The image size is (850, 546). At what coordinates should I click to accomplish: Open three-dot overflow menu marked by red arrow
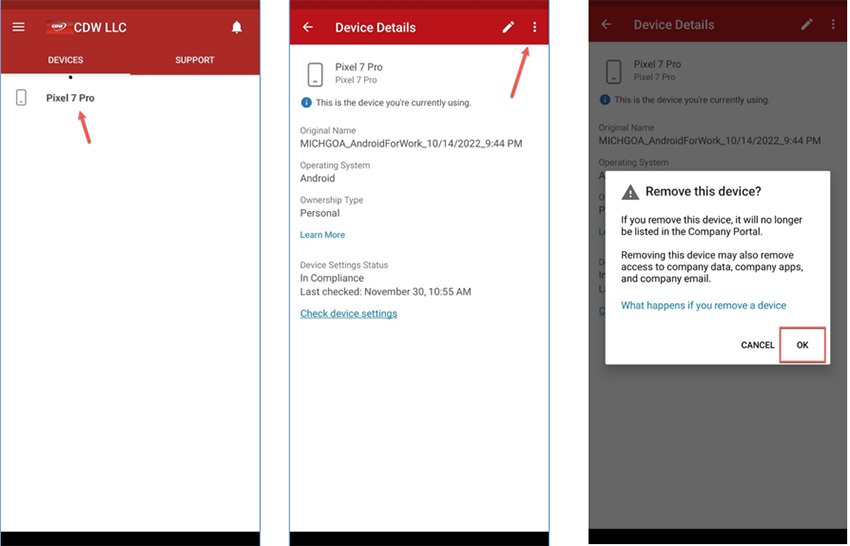click(535, 27)
